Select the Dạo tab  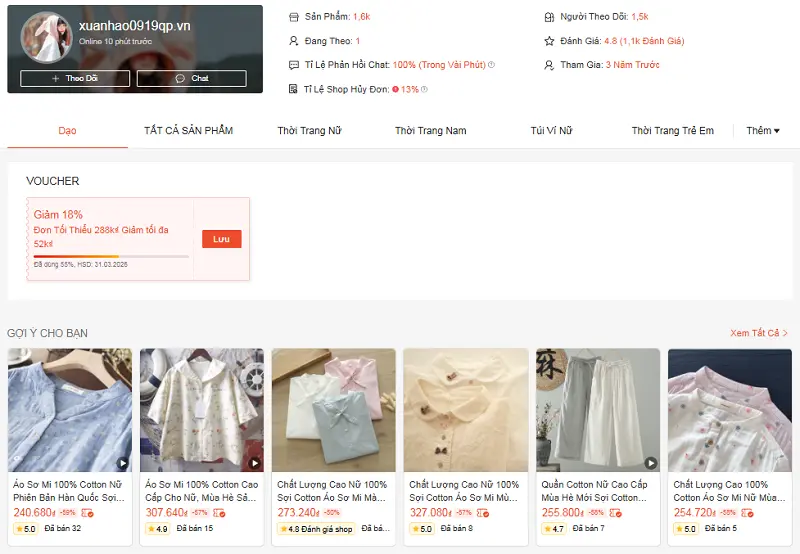click(67, 131)
